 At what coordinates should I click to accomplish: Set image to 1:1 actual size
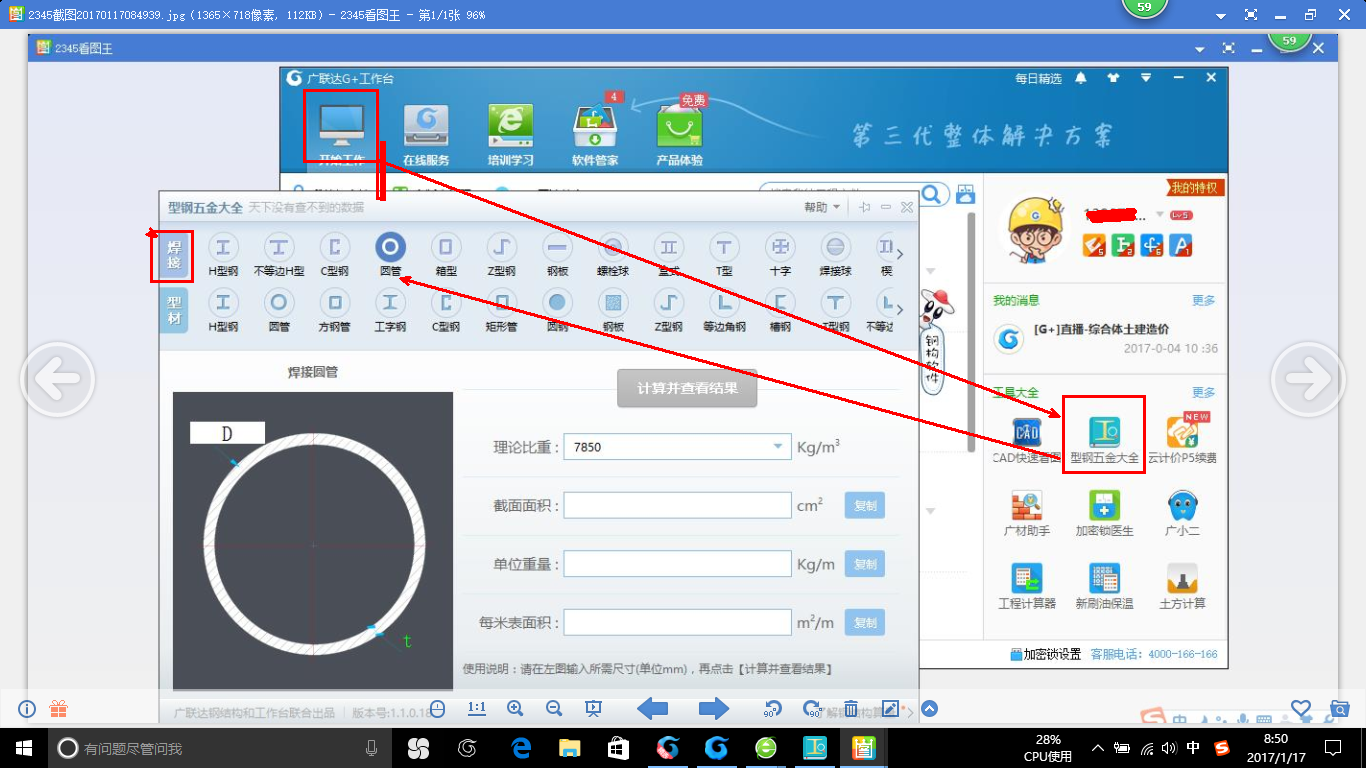[x=476, y=708]
